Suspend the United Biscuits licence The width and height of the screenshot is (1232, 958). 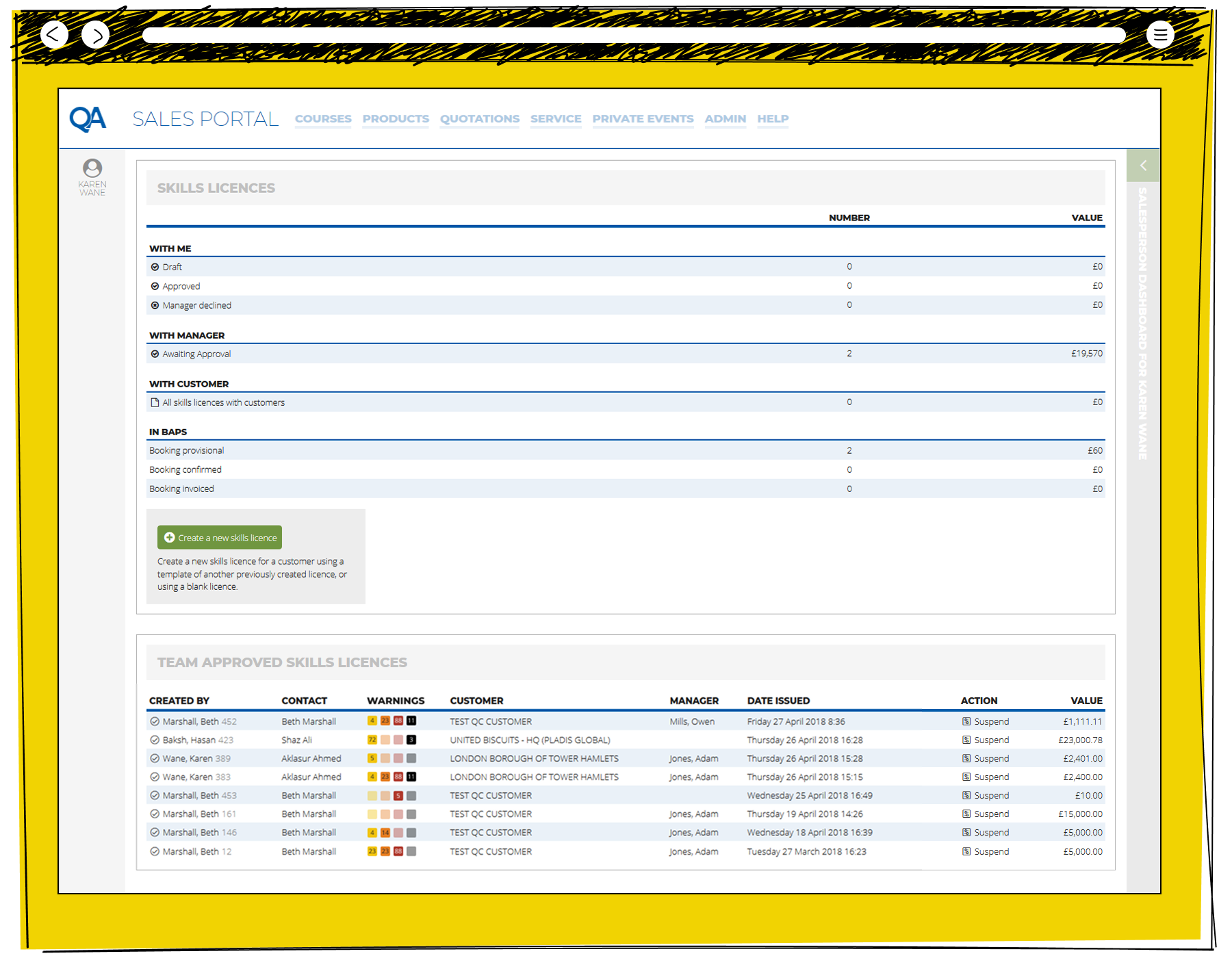click(986, 740)
